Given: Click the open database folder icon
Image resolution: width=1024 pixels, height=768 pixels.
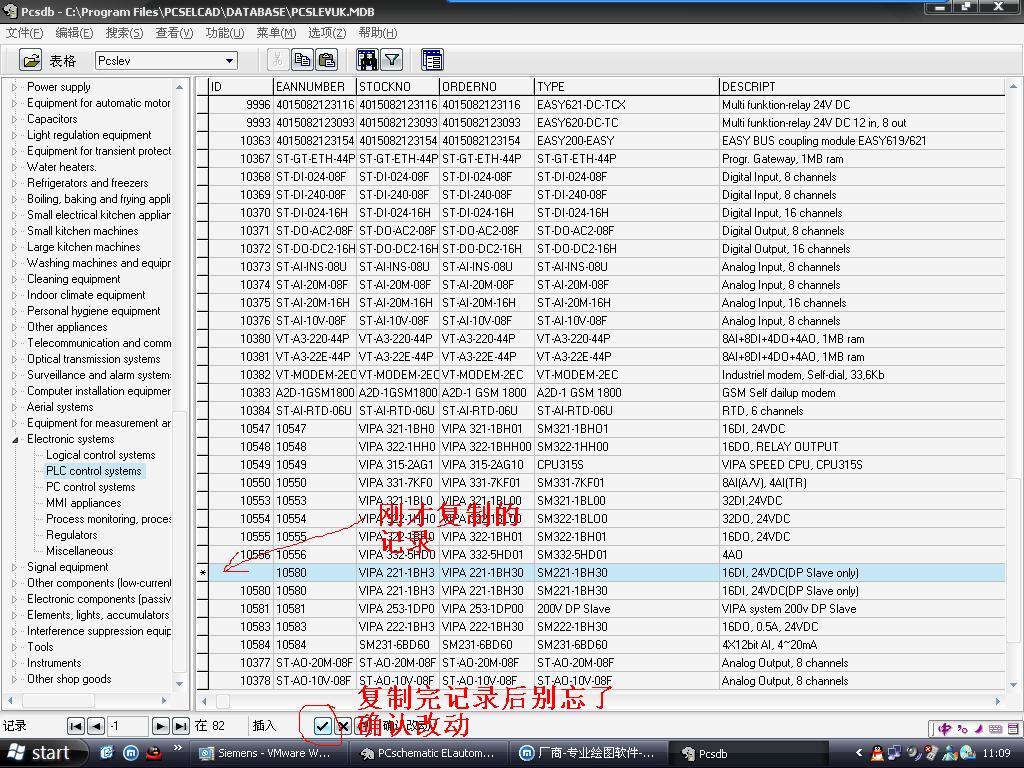Looking at the screenshot, I should (x=30, y=60).
